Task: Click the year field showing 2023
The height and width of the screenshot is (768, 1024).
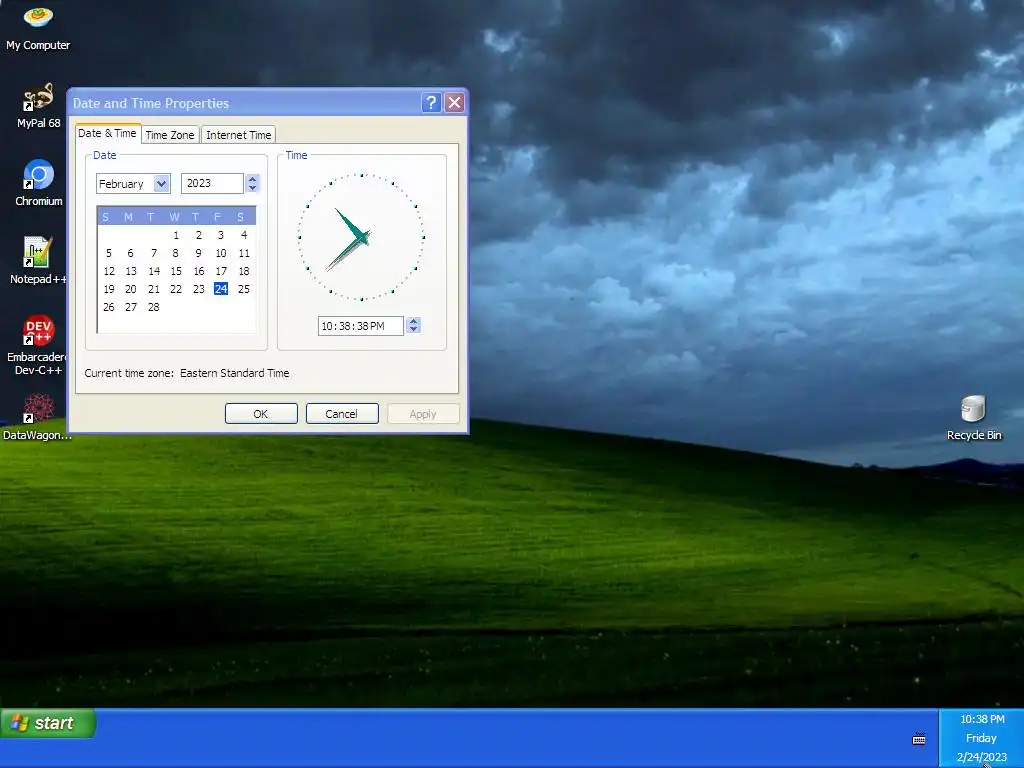Action: tap(212, 184)
